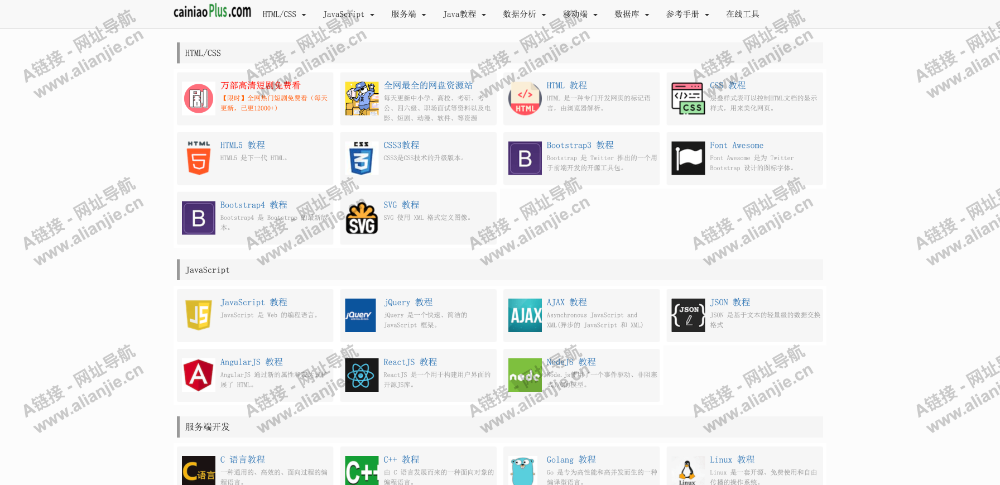Click the AngularJS red shield icon
The height and width of the screenshot is (485, 1000).
coord(198,375)
